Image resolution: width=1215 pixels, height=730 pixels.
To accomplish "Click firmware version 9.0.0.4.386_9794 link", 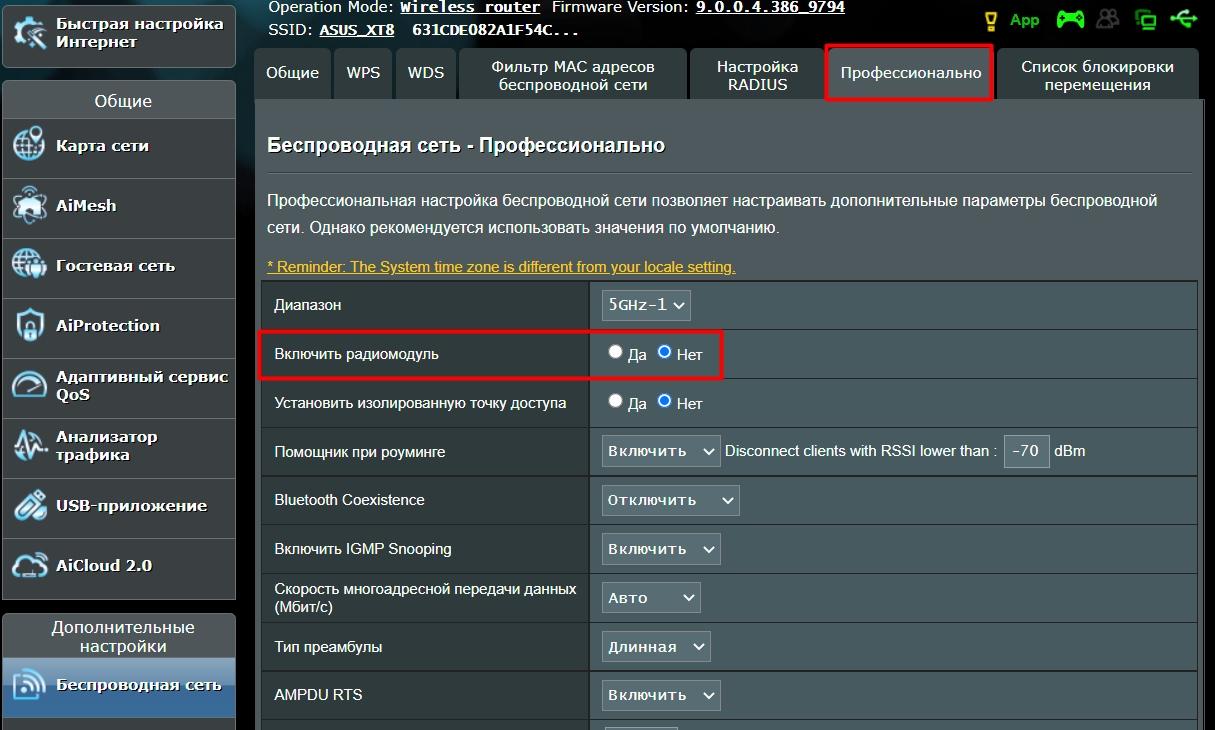I will pyautogui.click(x=770, y=7).
